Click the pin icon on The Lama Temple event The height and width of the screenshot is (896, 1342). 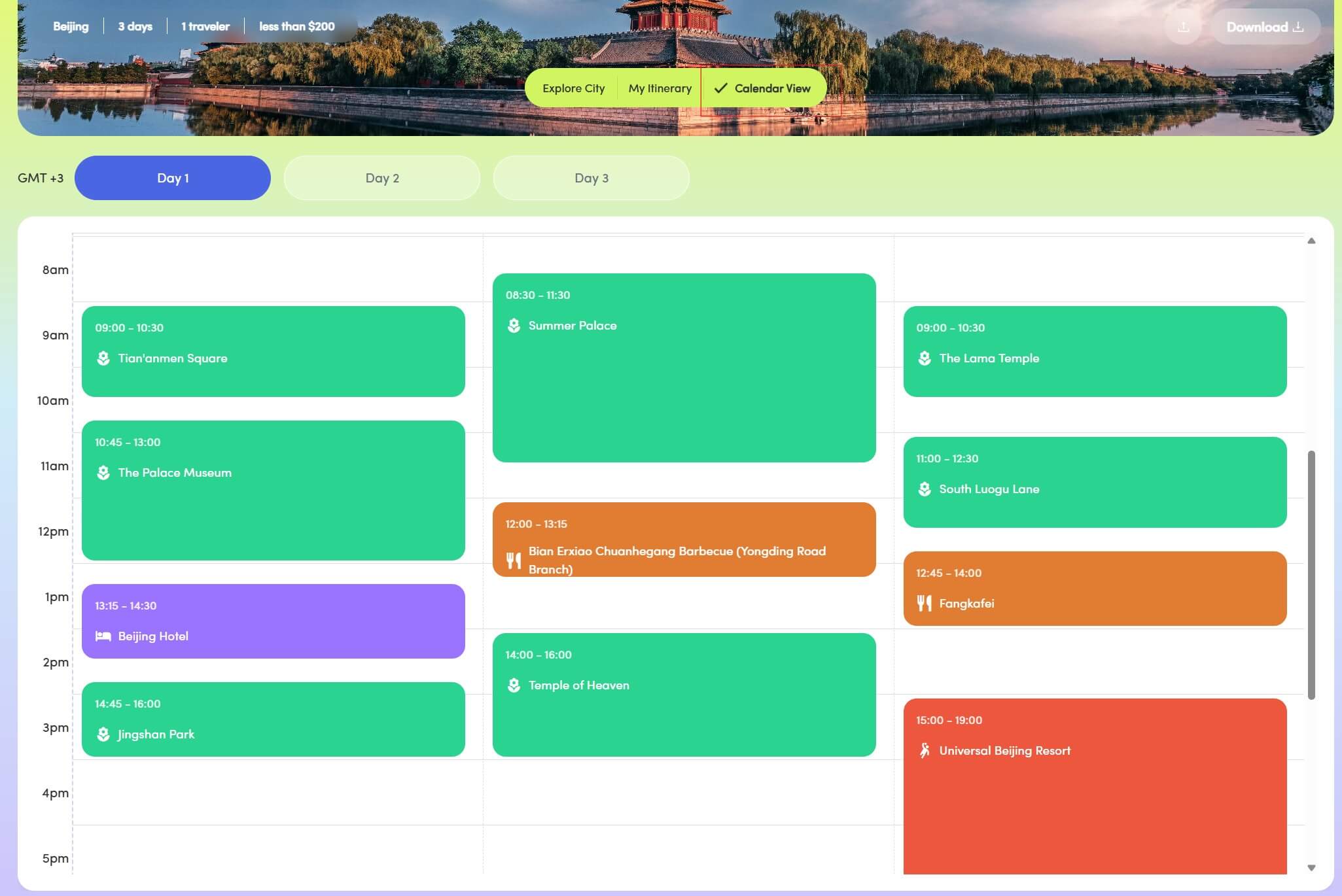[x=924, y=358]
